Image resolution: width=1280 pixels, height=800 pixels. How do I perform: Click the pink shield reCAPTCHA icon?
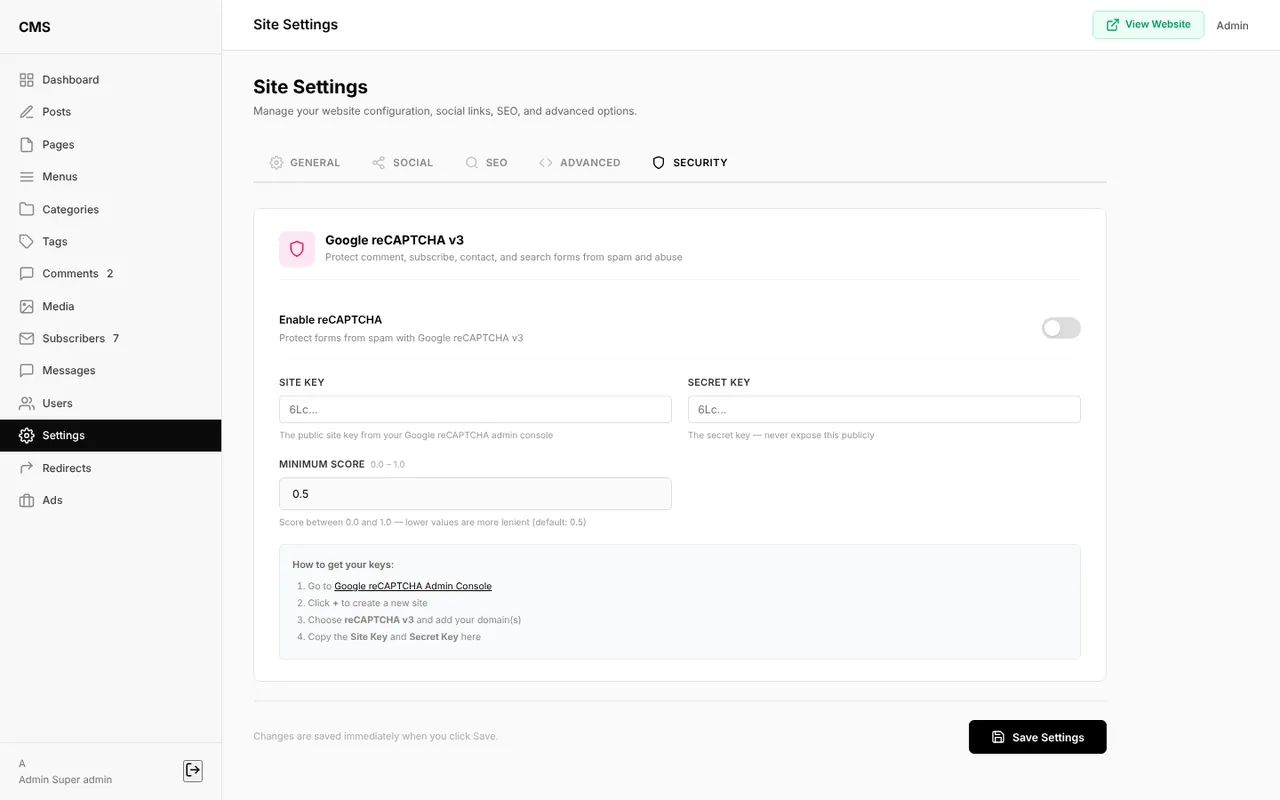coord(297,249)
